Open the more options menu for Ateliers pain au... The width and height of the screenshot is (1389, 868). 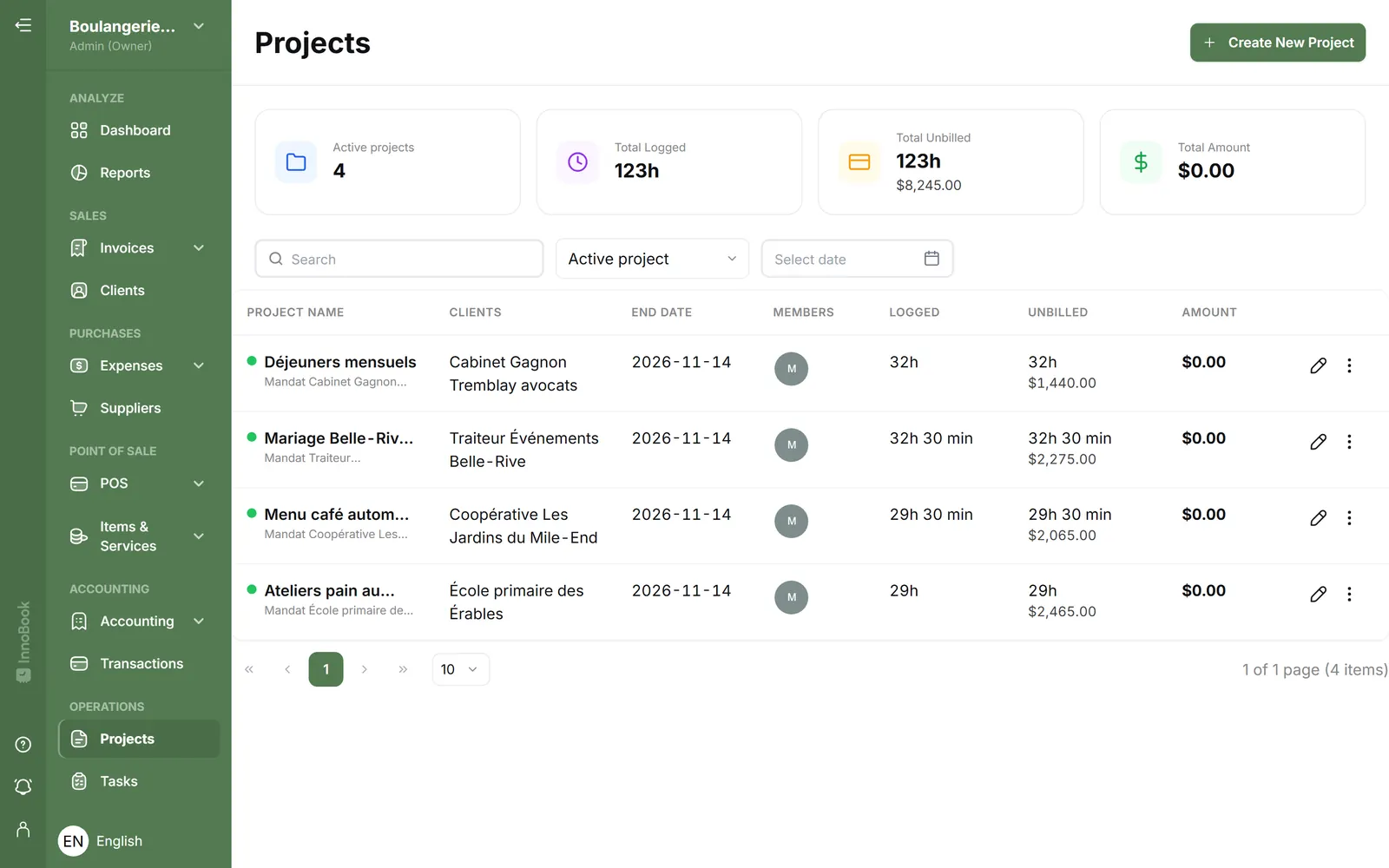pyautogui.click(x=1349, y=595)
